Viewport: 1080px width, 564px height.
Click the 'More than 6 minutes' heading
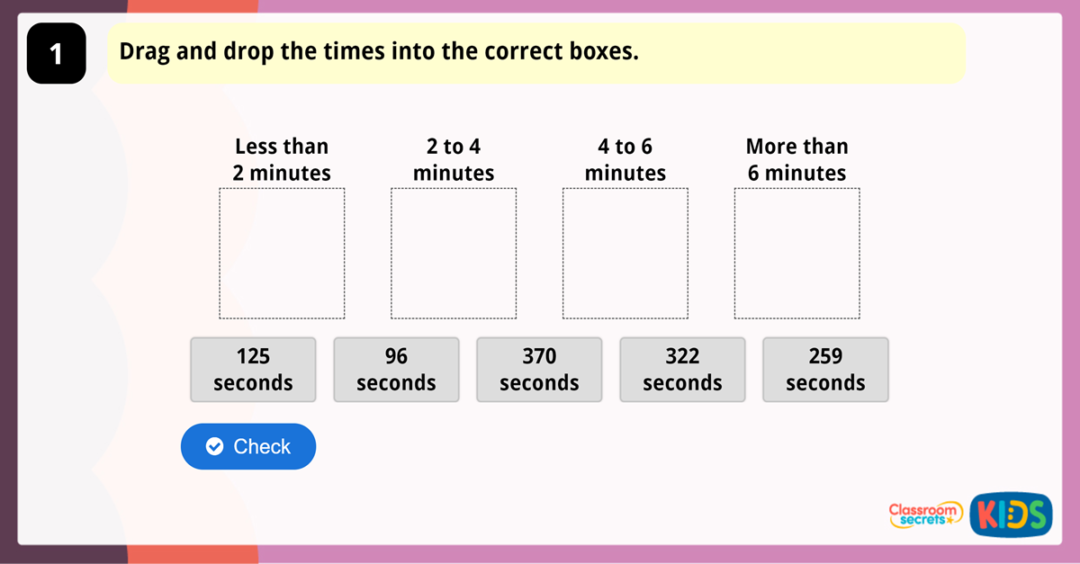(797, 160)
